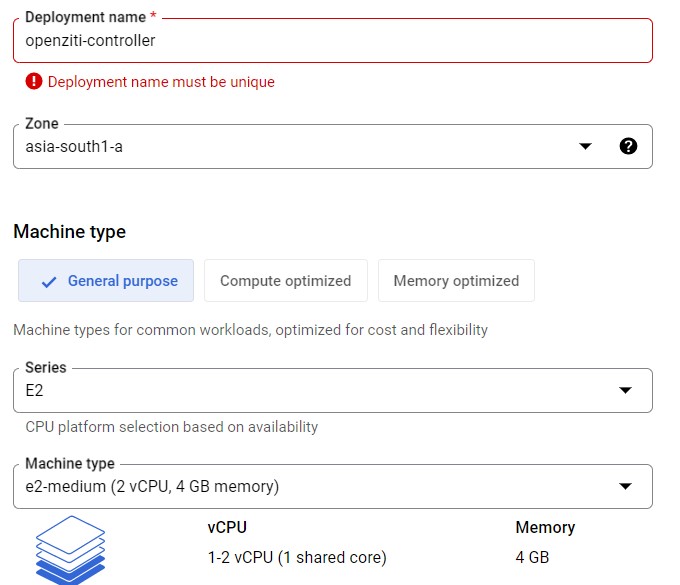
Task: Click the E2 series value
Action: 35,390
